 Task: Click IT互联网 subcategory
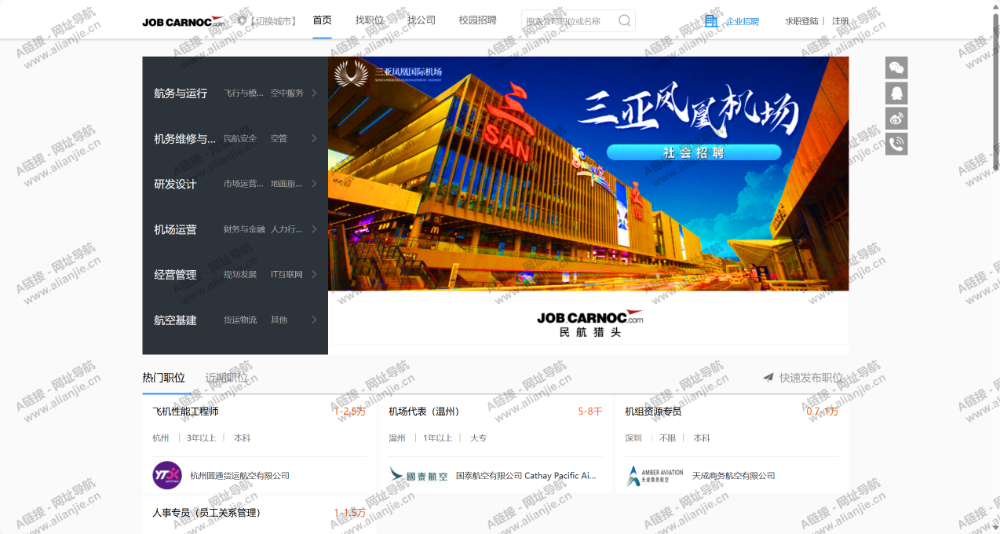click(286, 274)
